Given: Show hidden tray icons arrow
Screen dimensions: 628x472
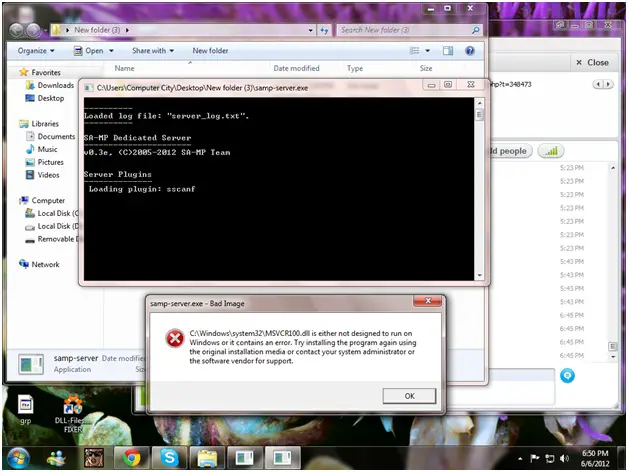Looking at the screenshot, I should (x=520, y=459).
